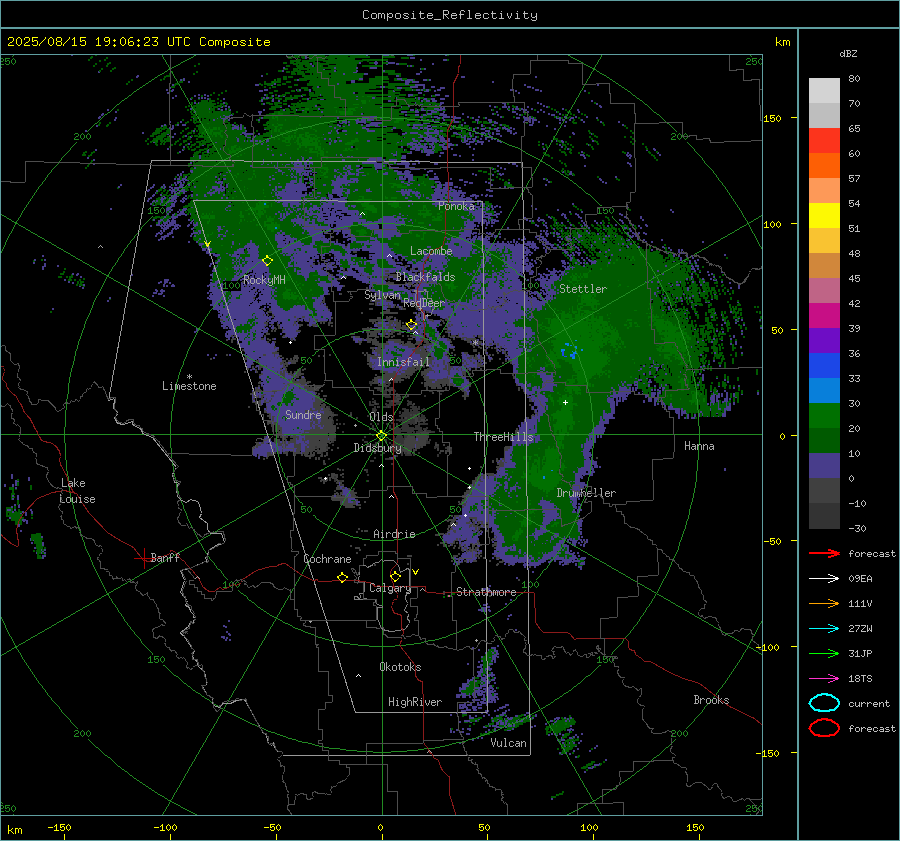Image resolution: width=900 pixels, height=841 pixels.
Task: Click the Didsbury town label
Action: [x=377, y=448]
